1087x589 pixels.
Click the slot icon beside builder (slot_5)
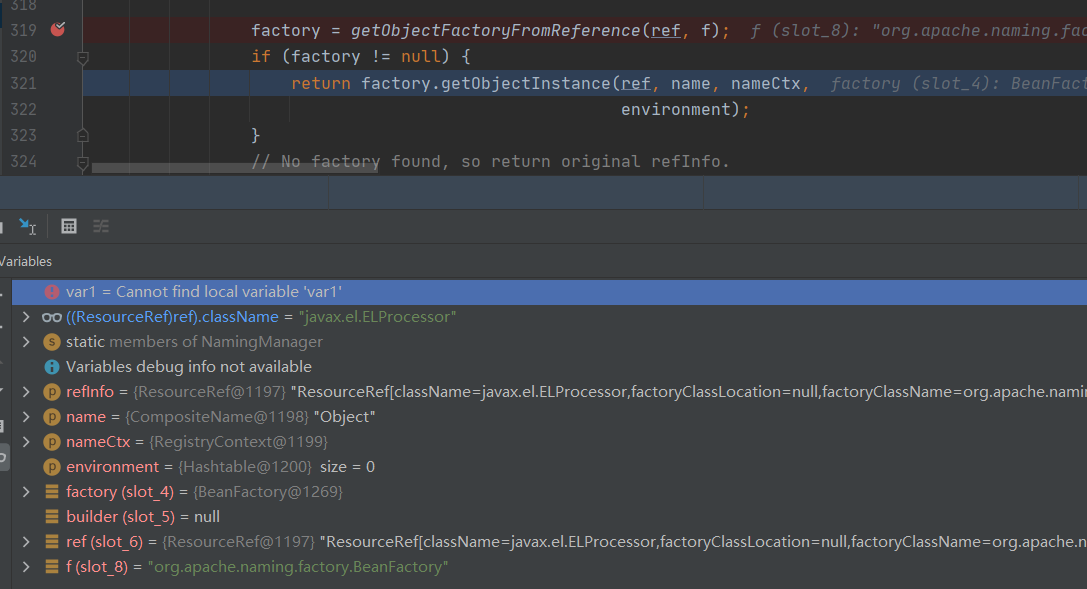tap(52, 517)
